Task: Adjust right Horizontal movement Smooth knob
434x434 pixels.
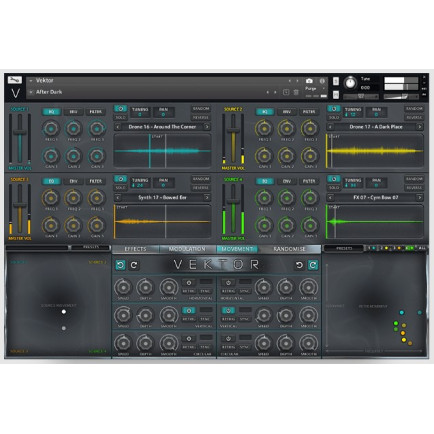Action: (x=309, y=287)
